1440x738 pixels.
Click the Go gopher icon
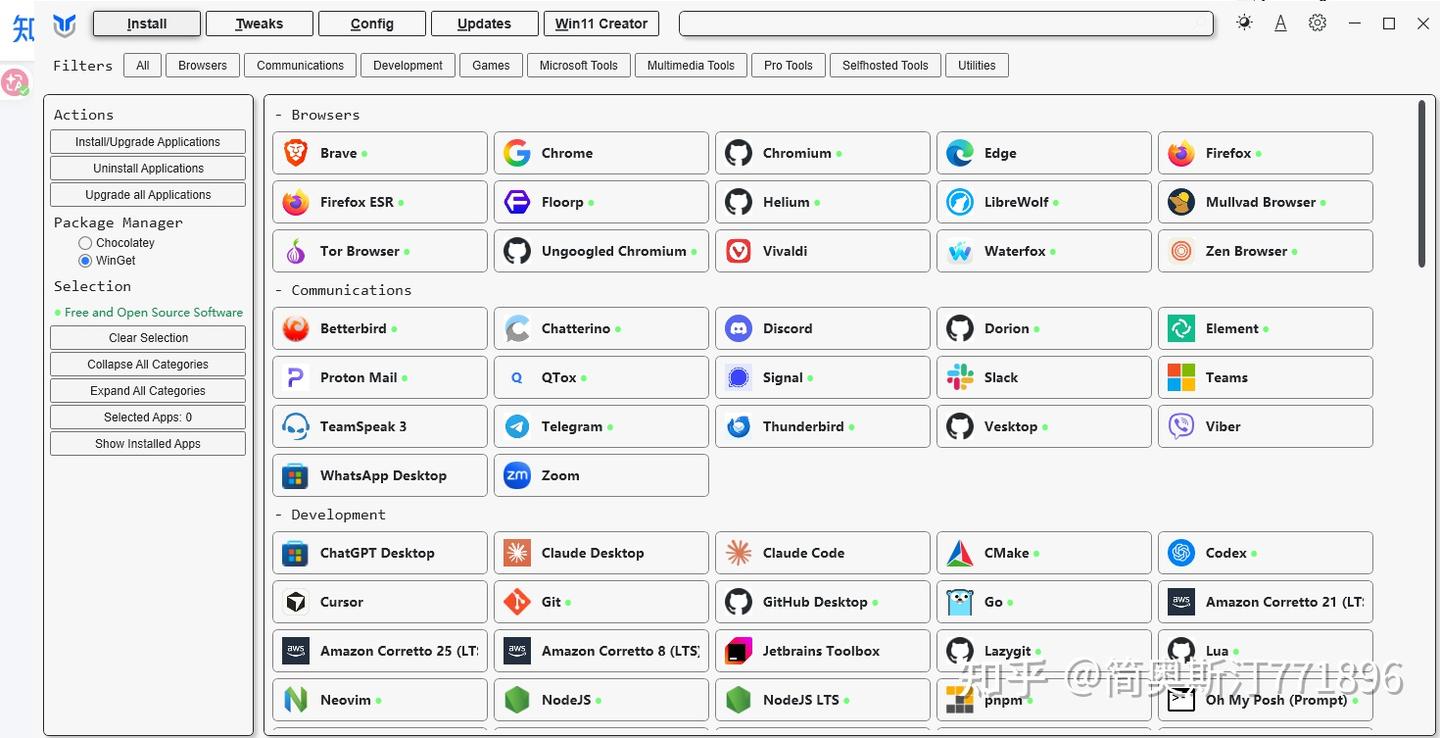click(960, 602)
